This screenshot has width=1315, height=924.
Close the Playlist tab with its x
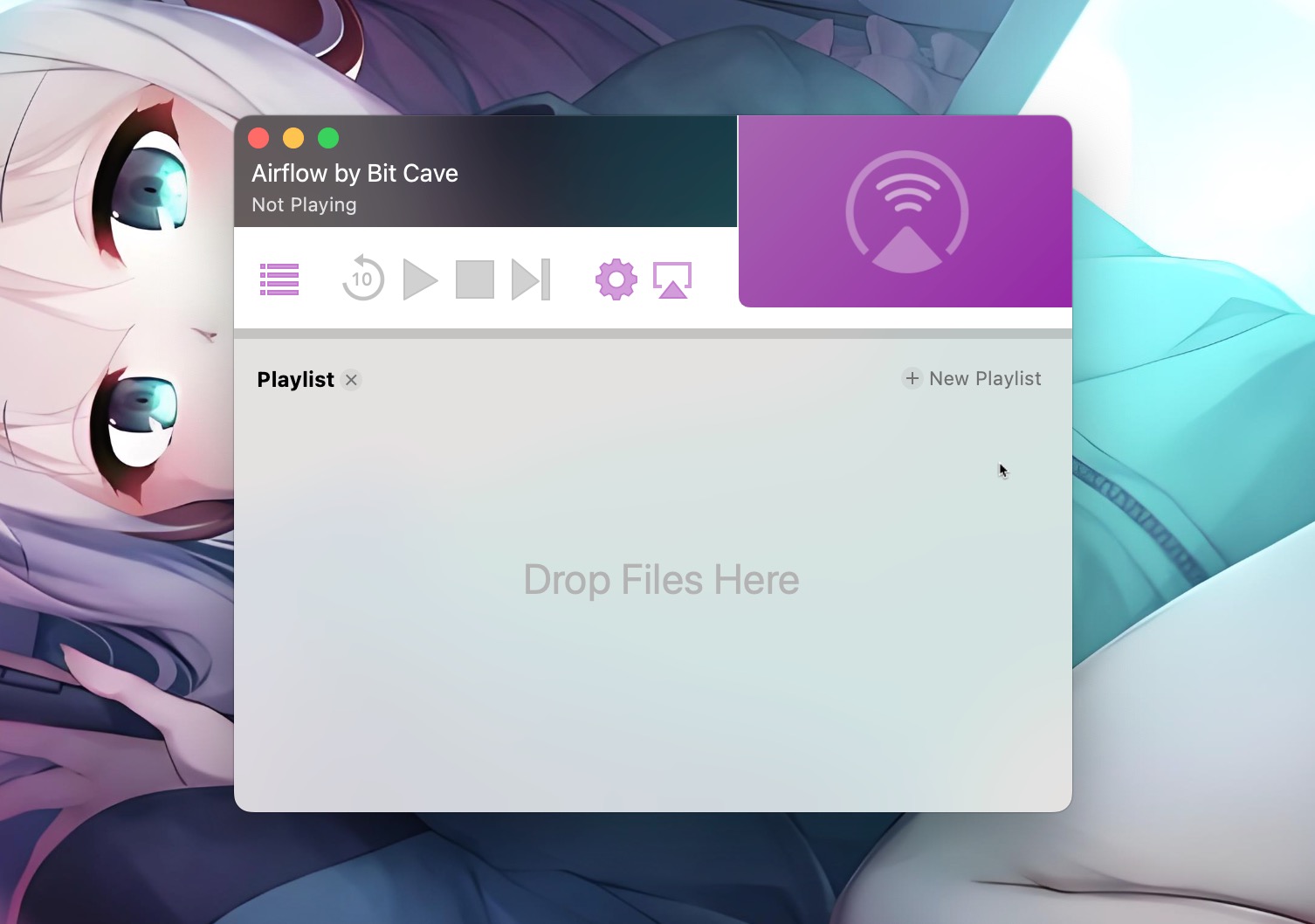point(351,380)
